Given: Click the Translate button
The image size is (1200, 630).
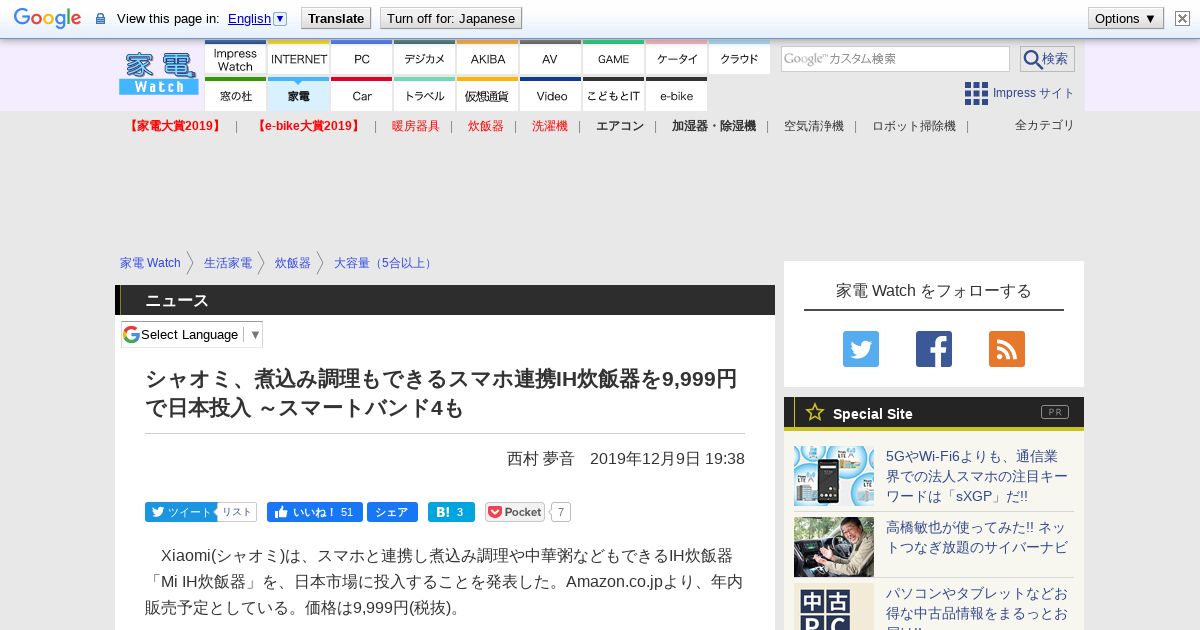Looking at the screenshot, I should pyautogui.click(x=335, y=18).
